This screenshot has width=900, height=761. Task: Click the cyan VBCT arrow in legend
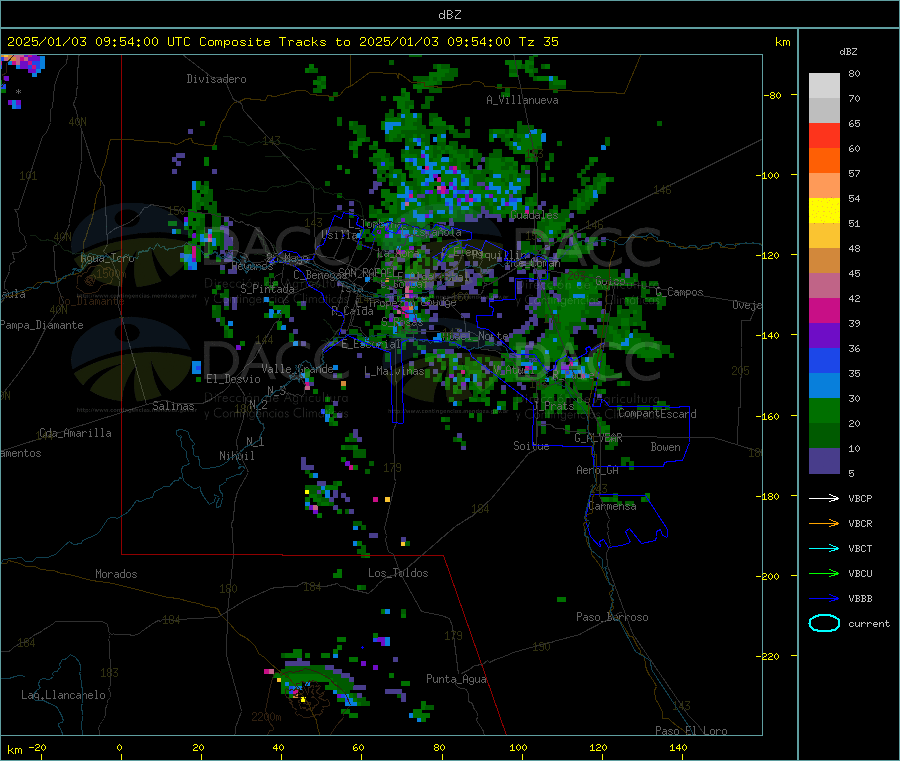click(824, 548)
